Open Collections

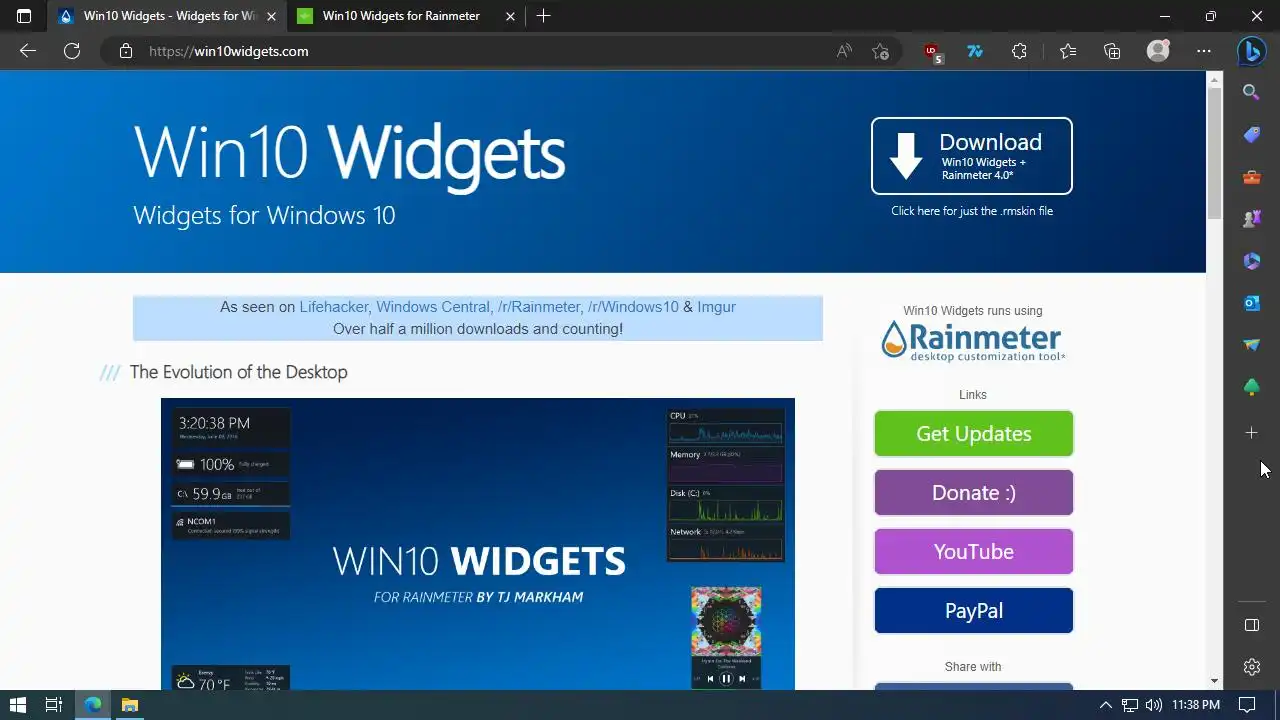(x=1112, y=51)
